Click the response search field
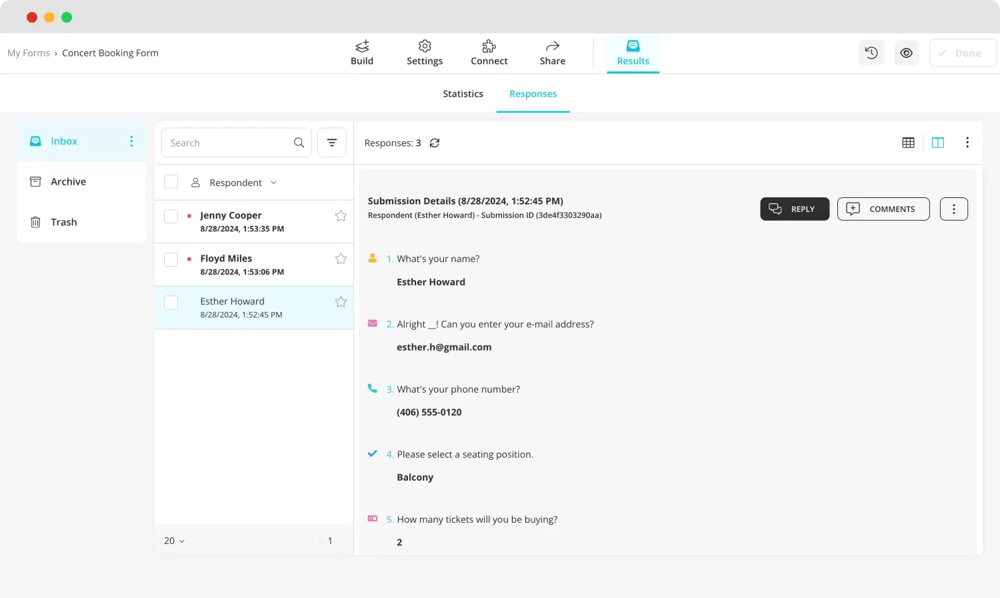 click(228, 143)
